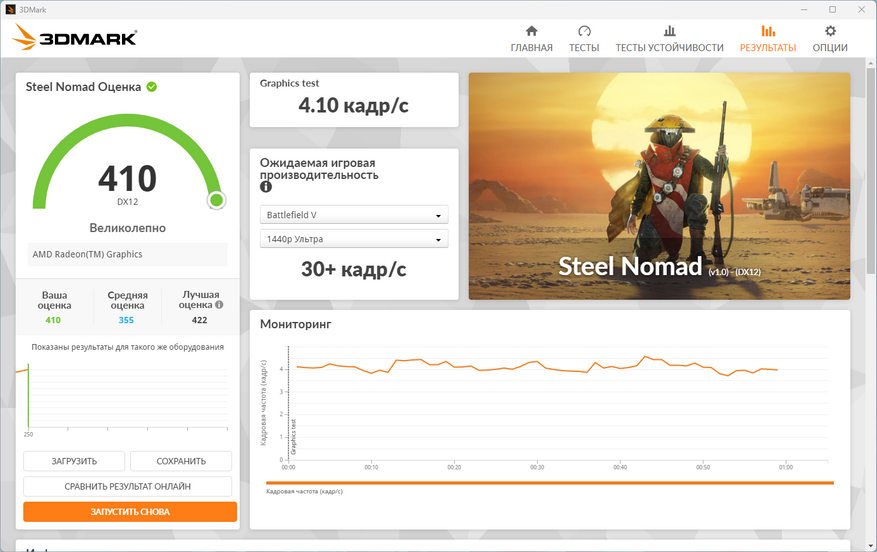Click the green verified checkmark icon

(152, 87)
